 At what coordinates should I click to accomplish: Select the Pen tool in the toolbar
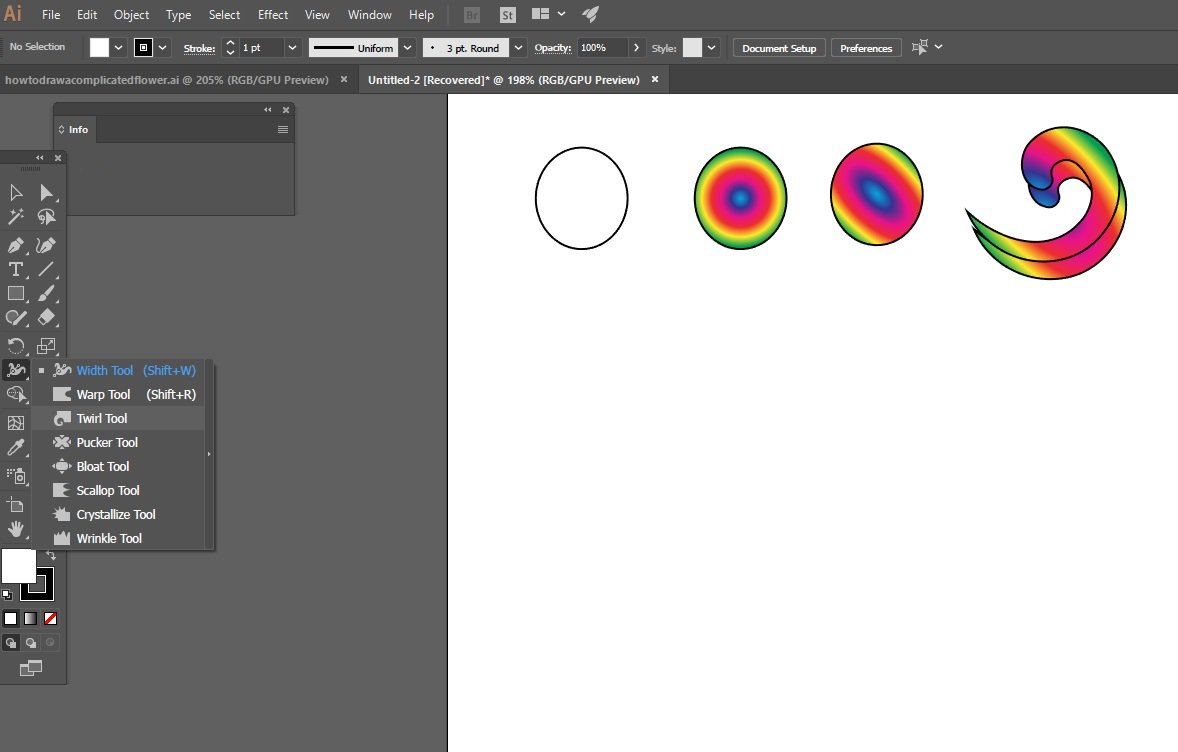[x=16, y=245]
